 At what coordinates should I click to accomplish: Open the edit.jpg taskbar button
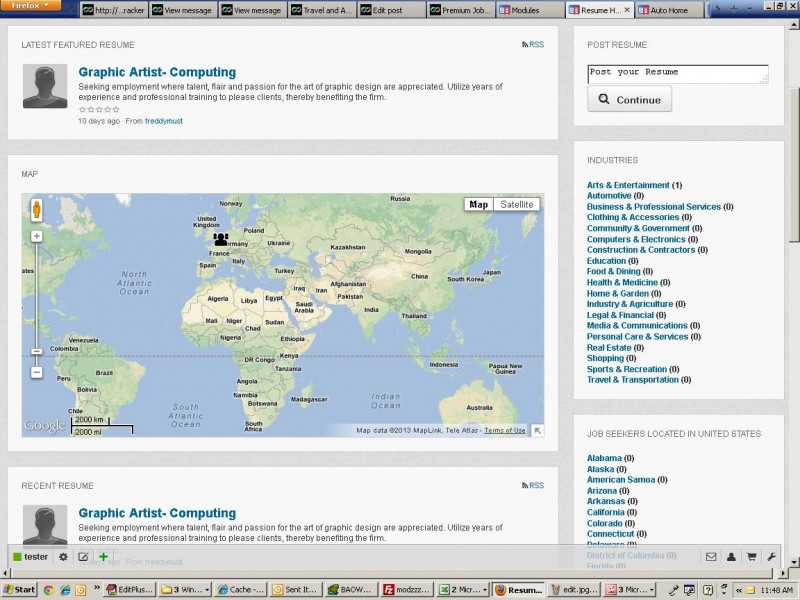573,590
